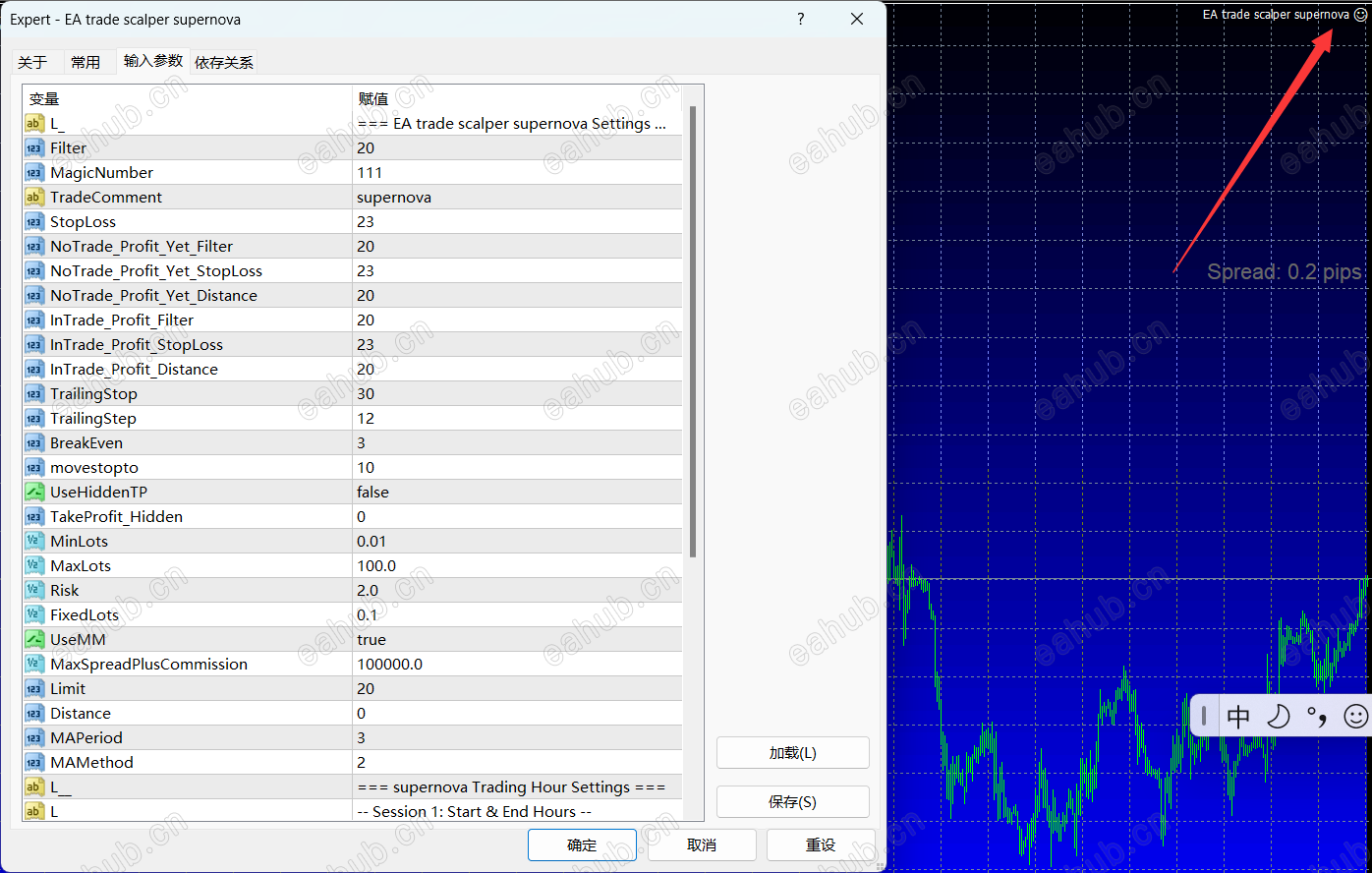Select the Distance variable name
Screen dimensions: 1372x873
click(81, 713)
